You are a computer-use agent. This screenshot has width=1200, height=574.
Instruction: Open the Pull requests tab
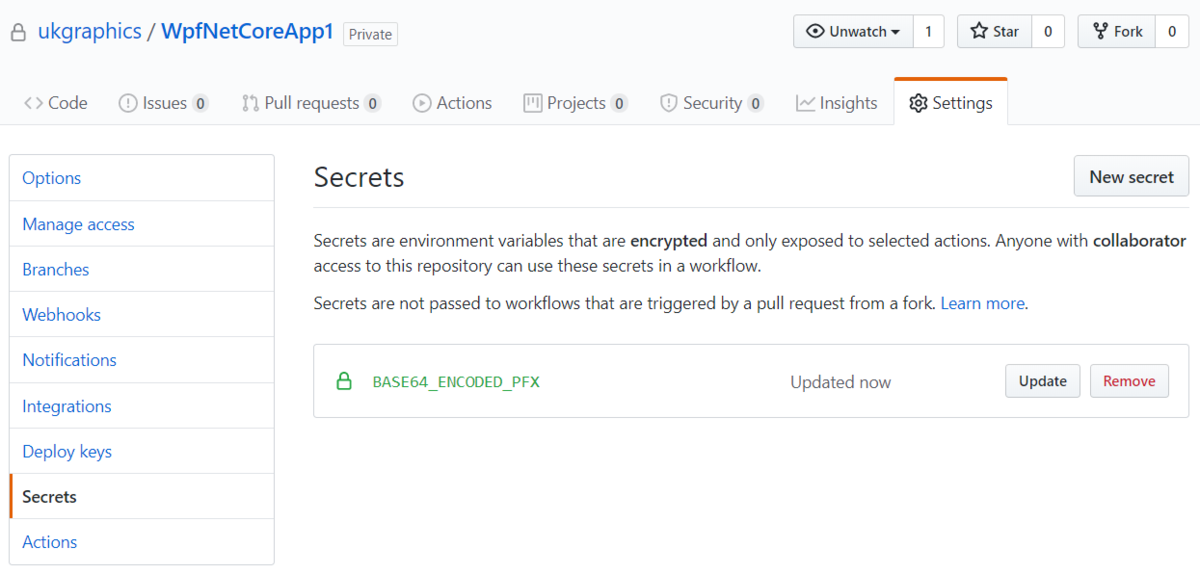point(311,103)
